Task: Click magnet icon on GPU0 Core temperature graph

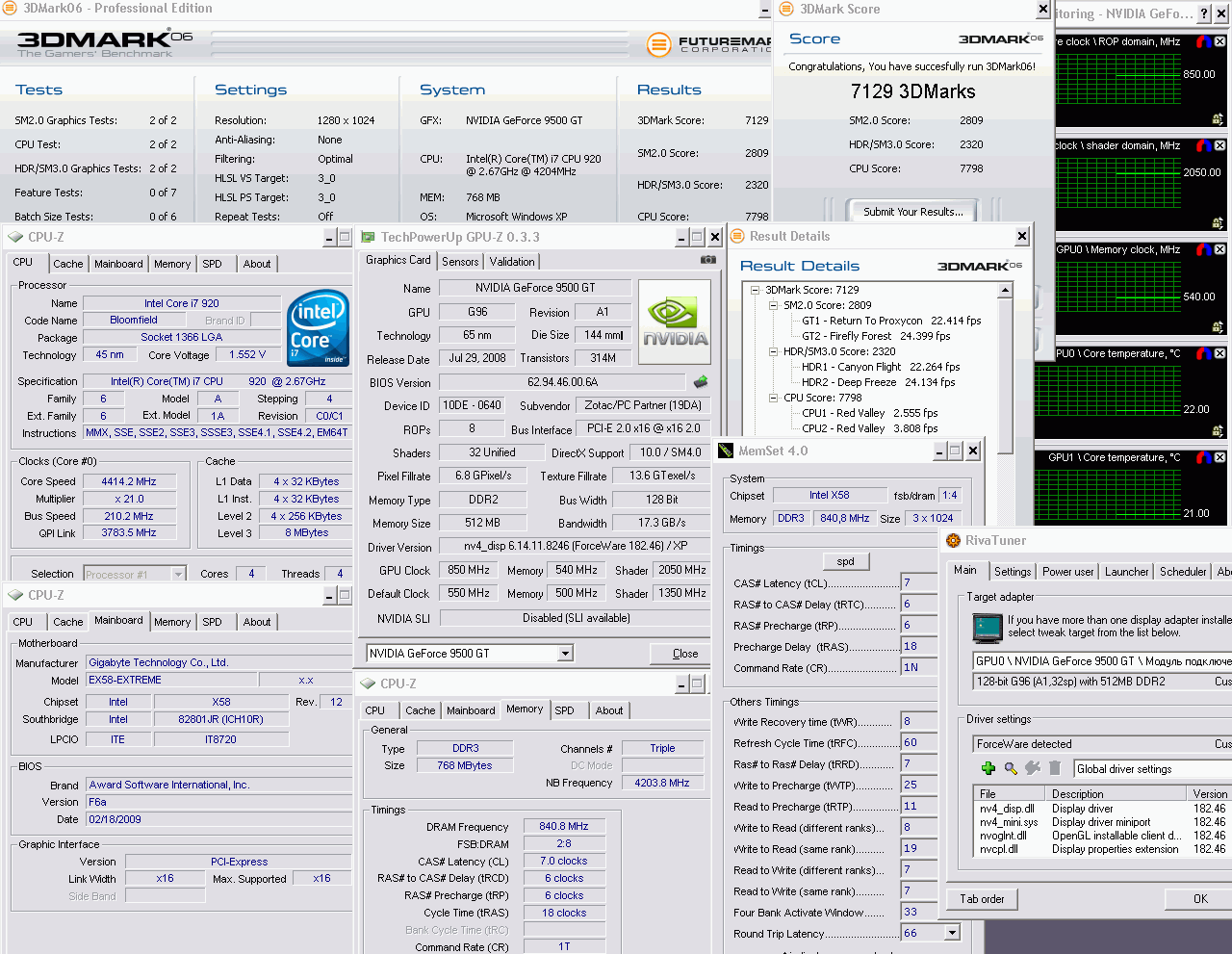Action: pos(1204,353)
